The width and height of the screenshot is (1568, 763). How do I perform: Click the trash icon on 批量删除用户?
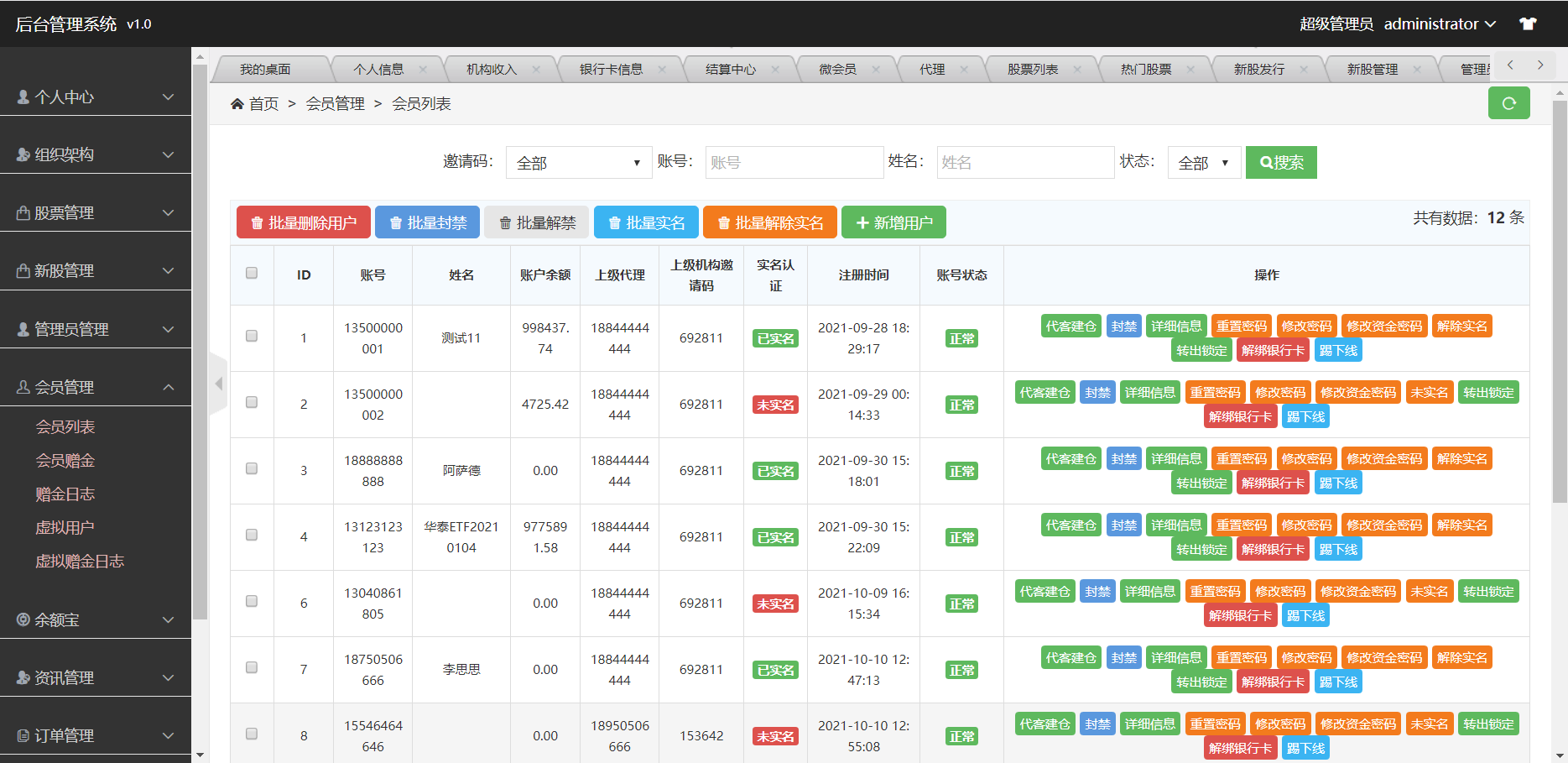(256, 222)
